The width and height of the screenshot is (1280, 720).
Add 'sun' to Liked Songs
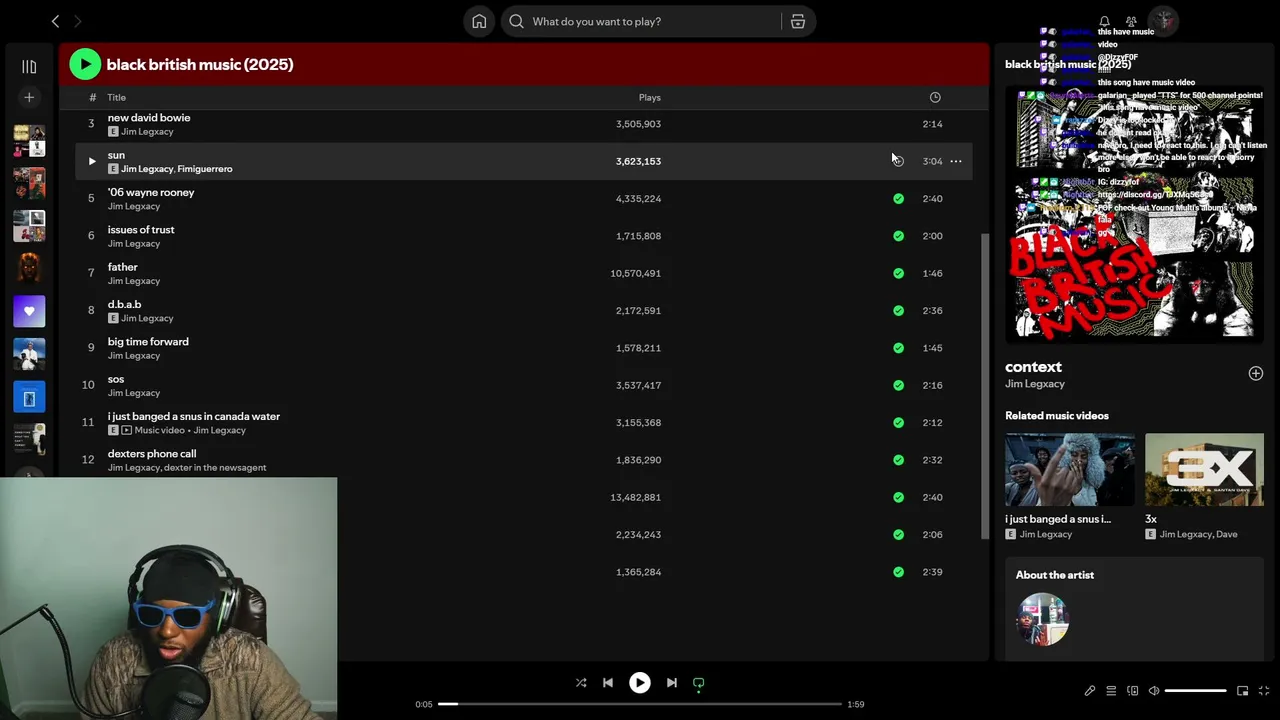tap(898, 161)
